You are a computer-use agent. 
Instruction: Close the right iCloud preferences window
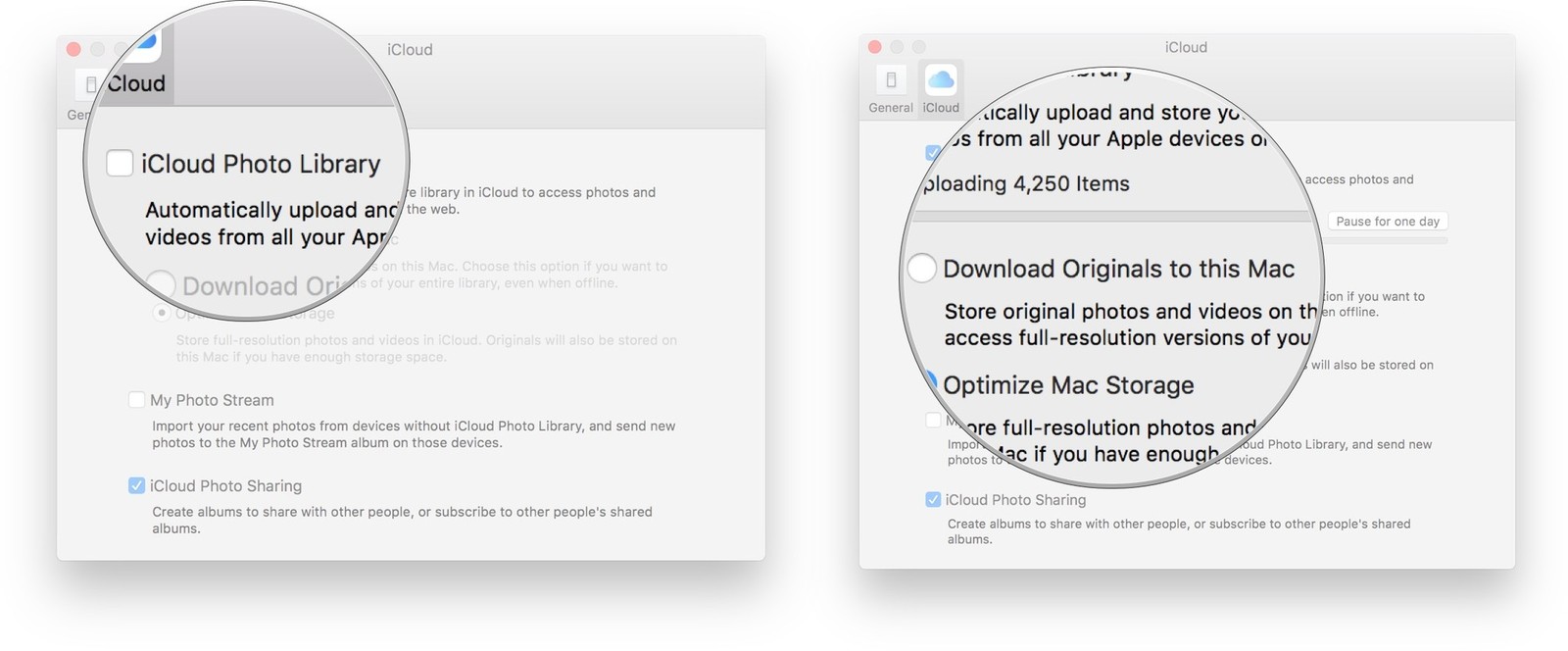tap(875, 47)
